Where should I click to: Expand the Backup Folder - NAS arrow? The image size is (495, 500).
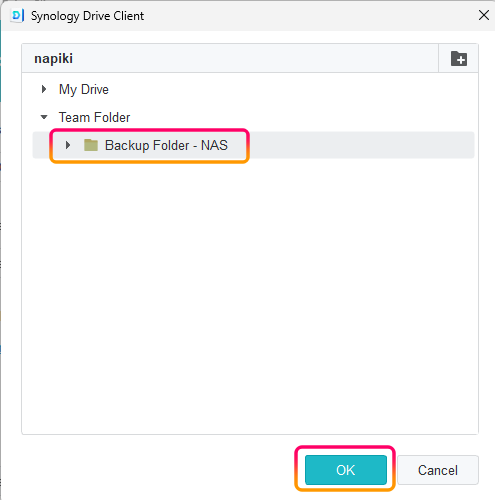pyautogui.click(x=68, y=145)
